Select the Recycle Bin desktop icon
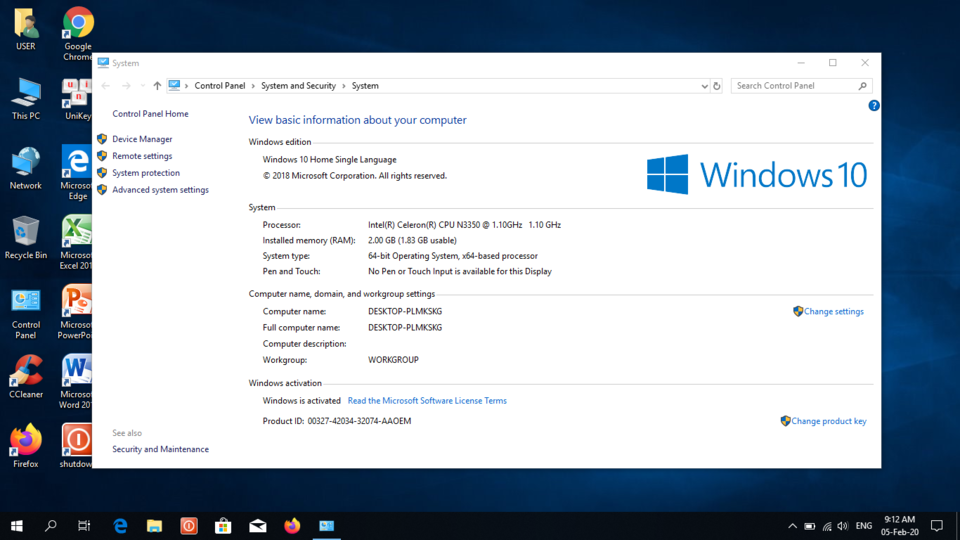Screen dimensions: 960x540 (26, 238)
